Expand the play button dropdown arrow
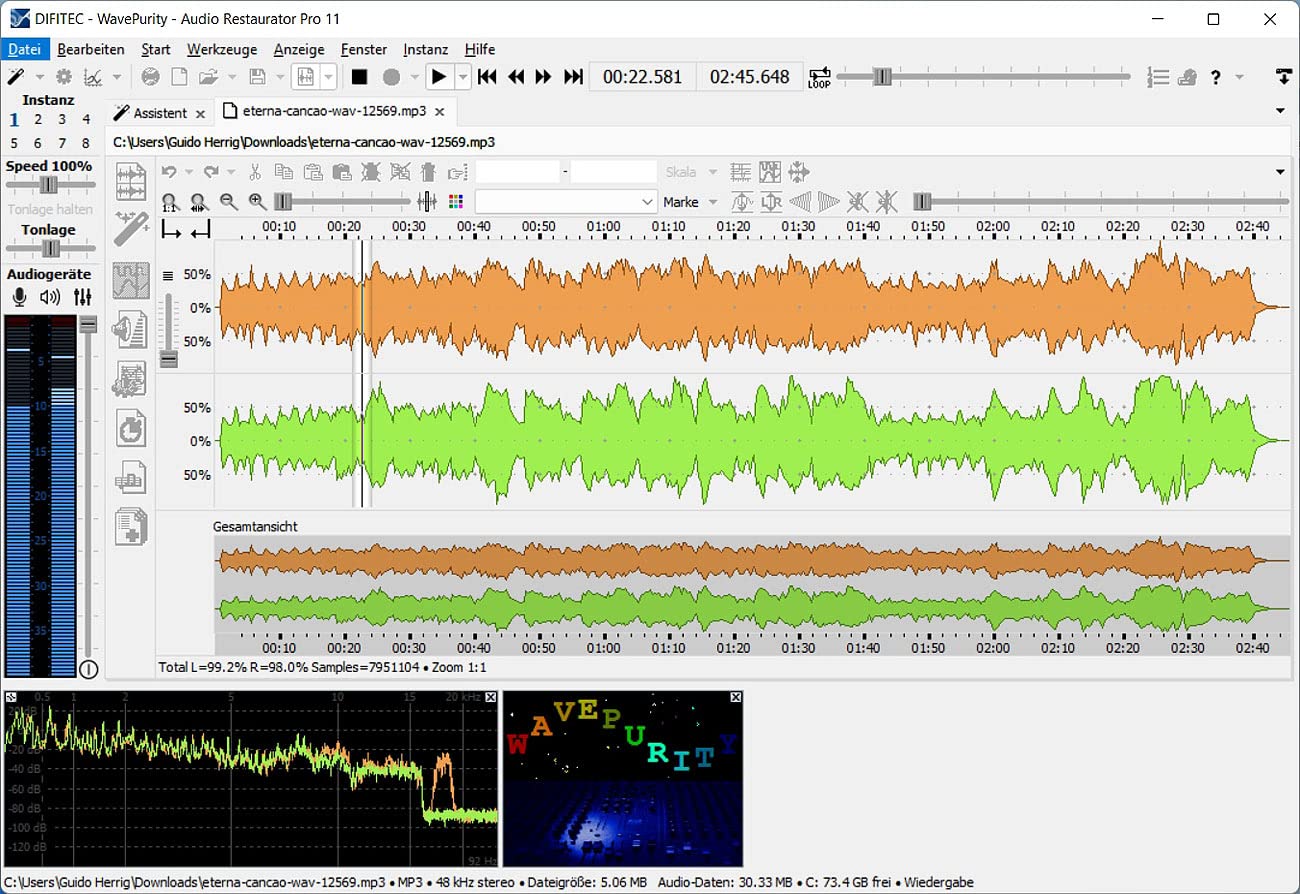This screenshot has height=894, width=1300. pos(463,77)
